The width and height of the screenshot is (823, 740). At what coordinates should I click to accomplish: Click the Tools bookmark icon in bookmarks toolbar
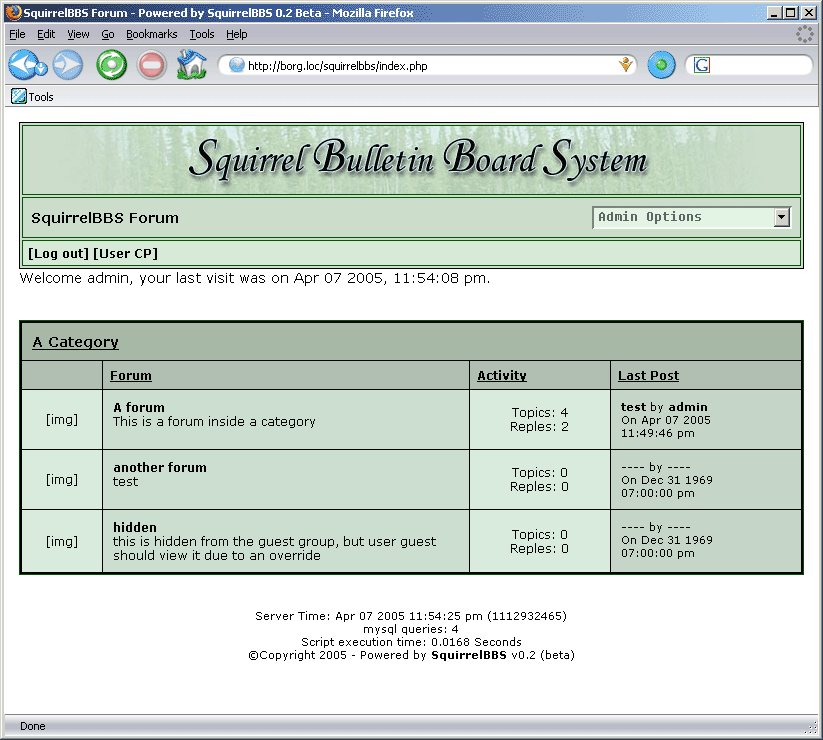pos(19,96)
